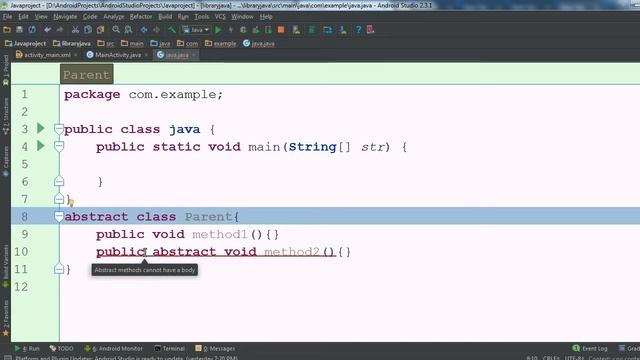This screenshot has width=640, height=360.
Task: Open the Event Log panel
Action: 590,349
